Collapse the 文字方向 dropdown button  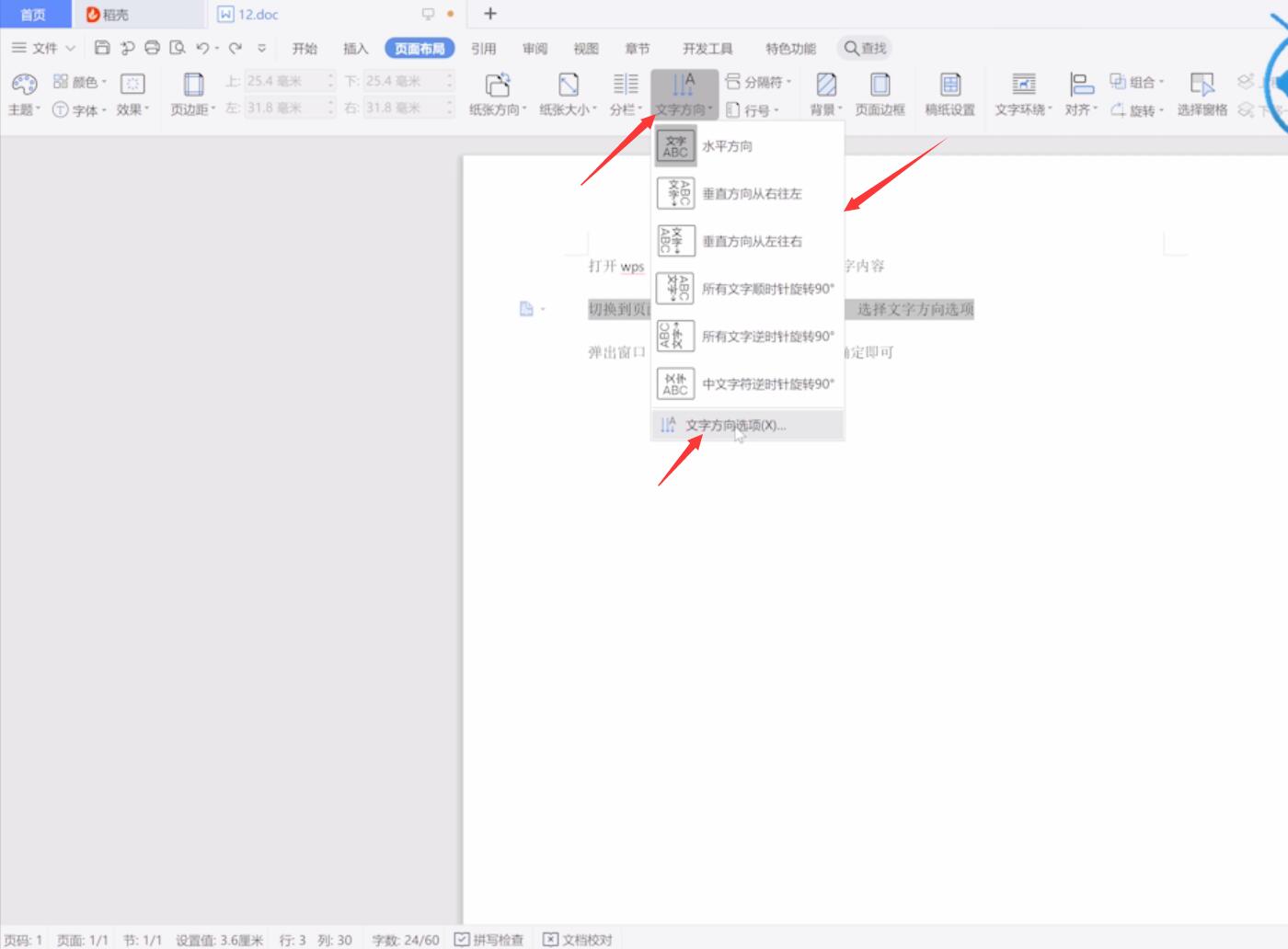point(684,94)
